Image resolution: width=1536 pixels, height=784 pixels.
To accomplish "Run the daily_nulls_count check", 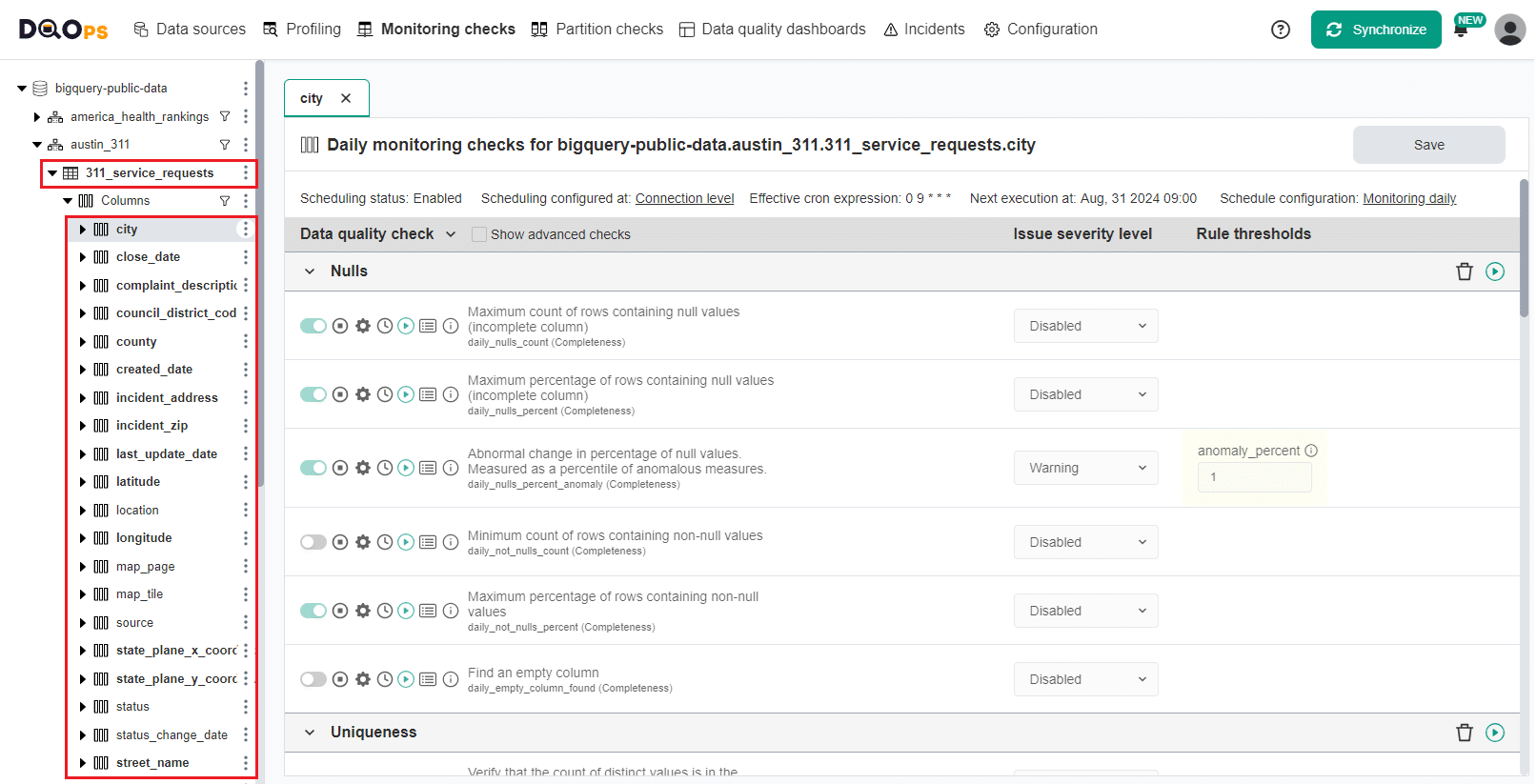I will point(406,326).
